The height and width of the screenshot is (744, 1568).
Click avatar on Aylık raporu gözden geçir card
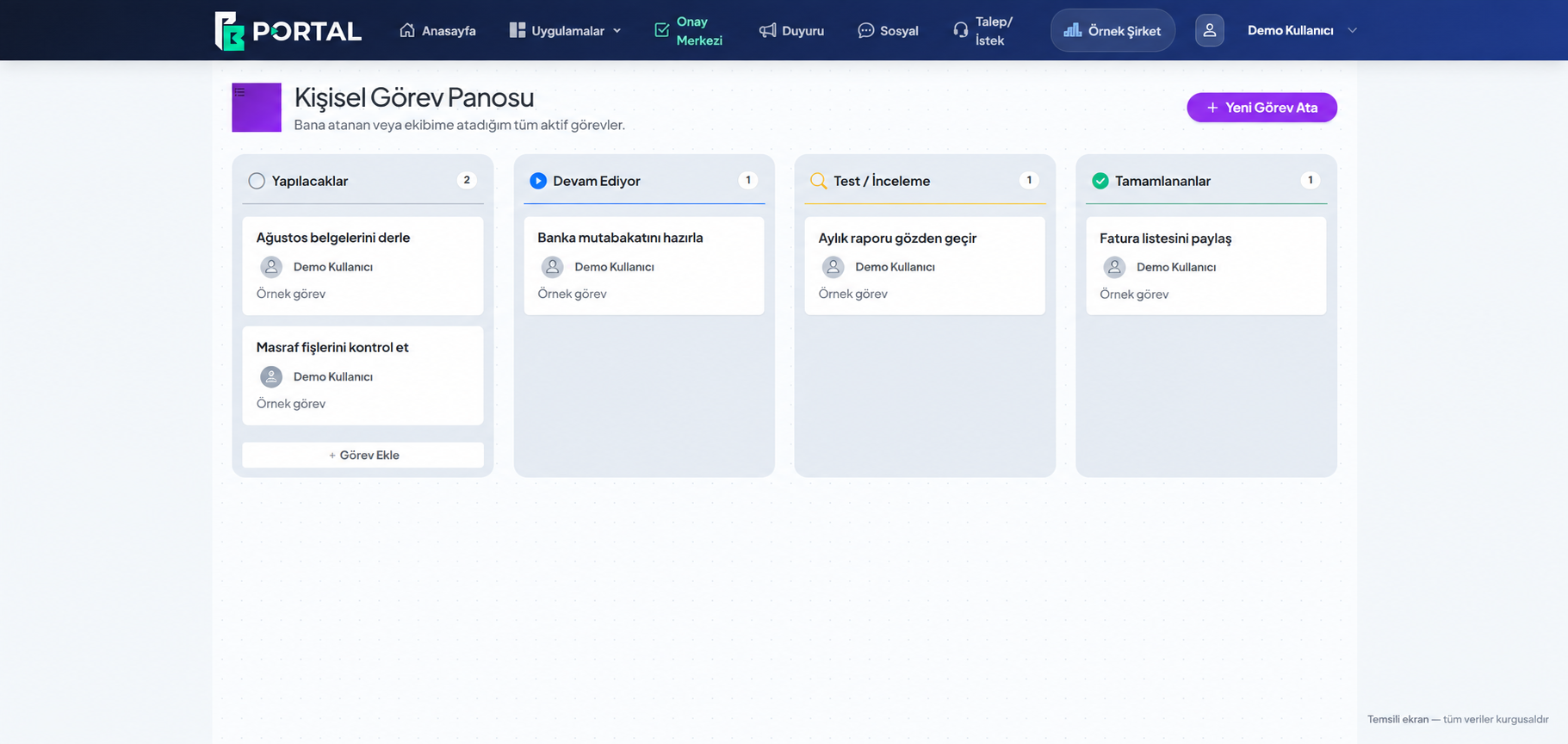833,267
